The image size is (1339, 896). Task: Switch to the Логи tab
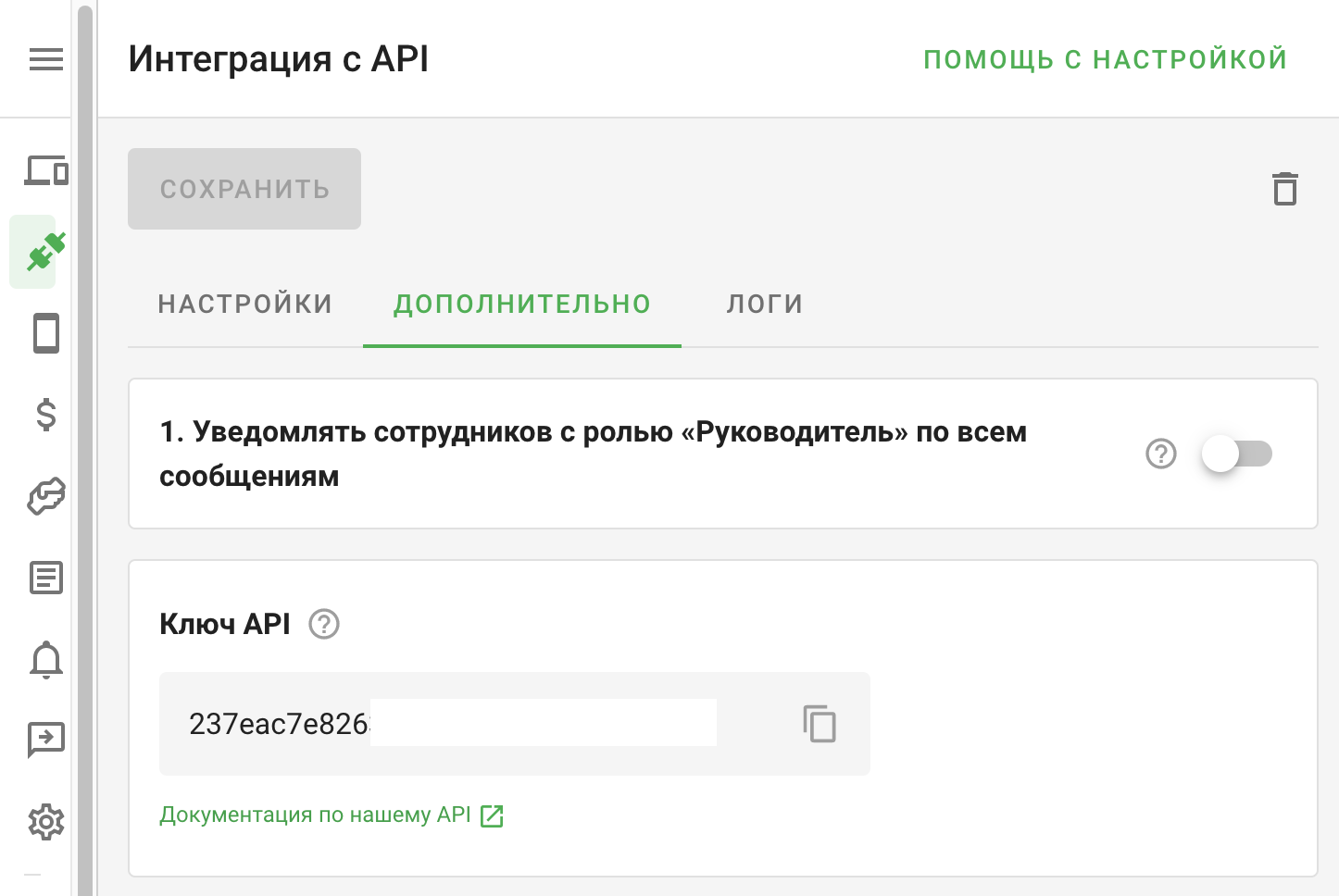click(x=765, y=305)
